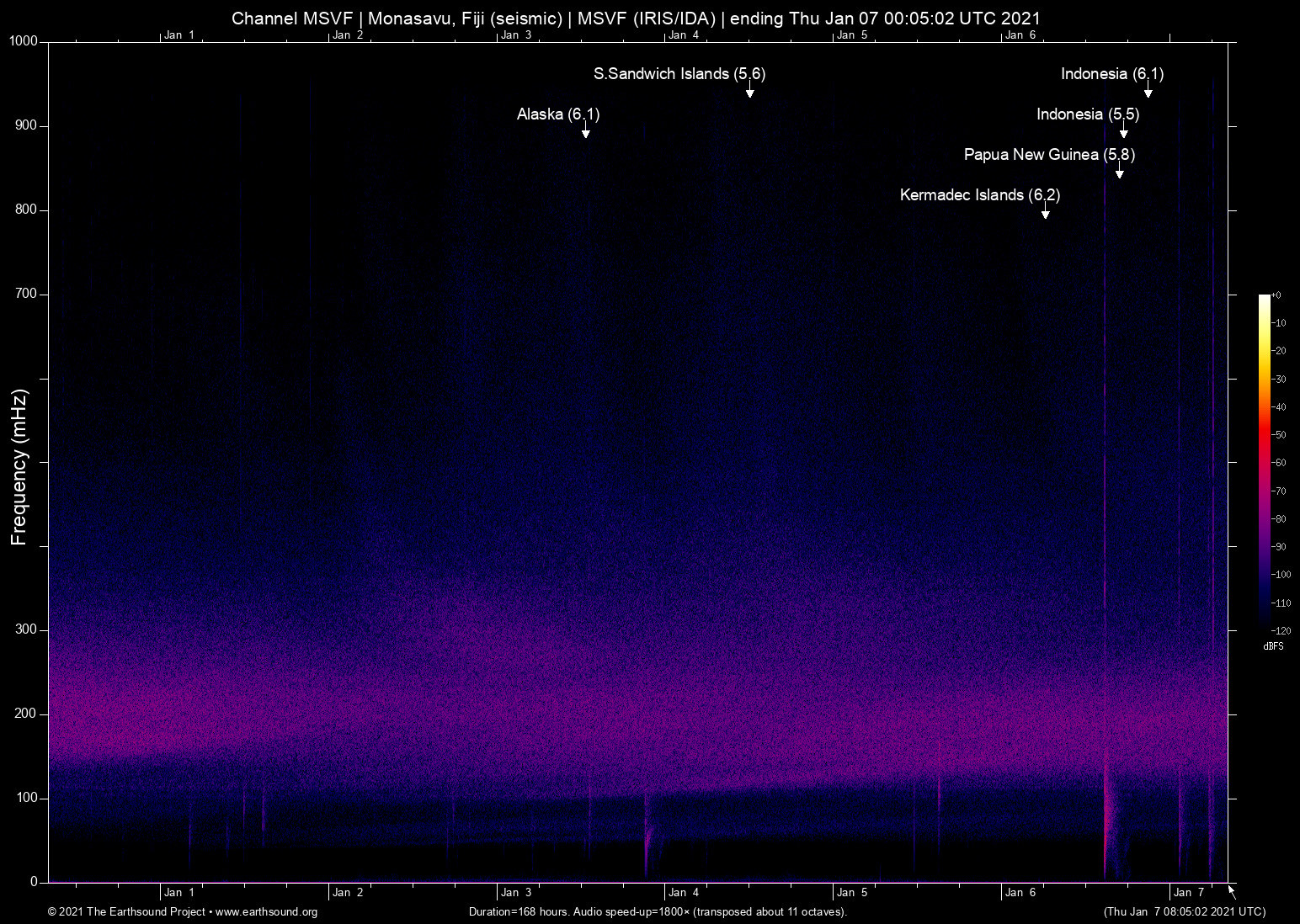Screen dimensions: 1300x924
Task: Click Jan 5 on the bottom time axis
Action: coord(852,892)
